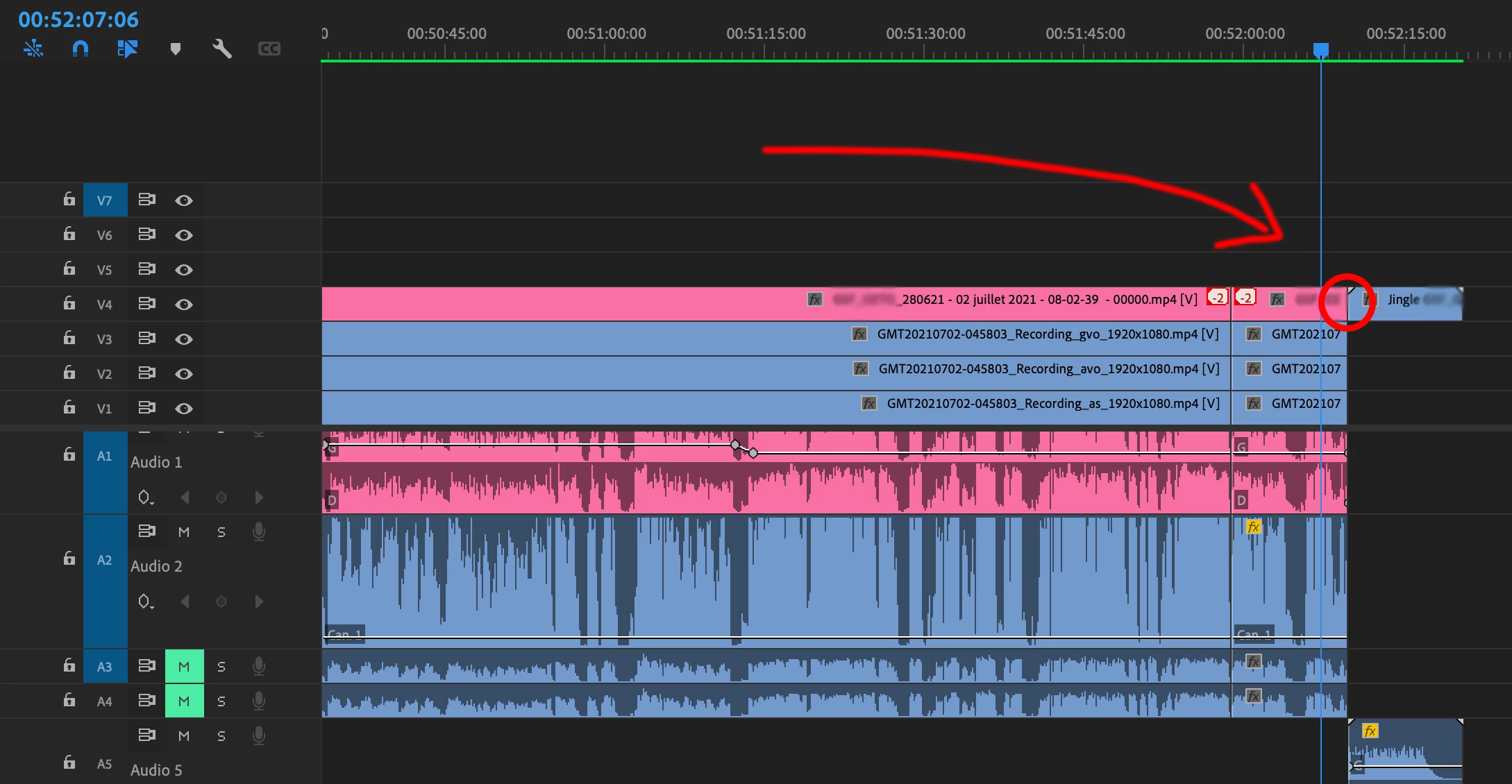Open Audio 2 show keyframes dropdown
The image size is (1512, 784).
145,602
